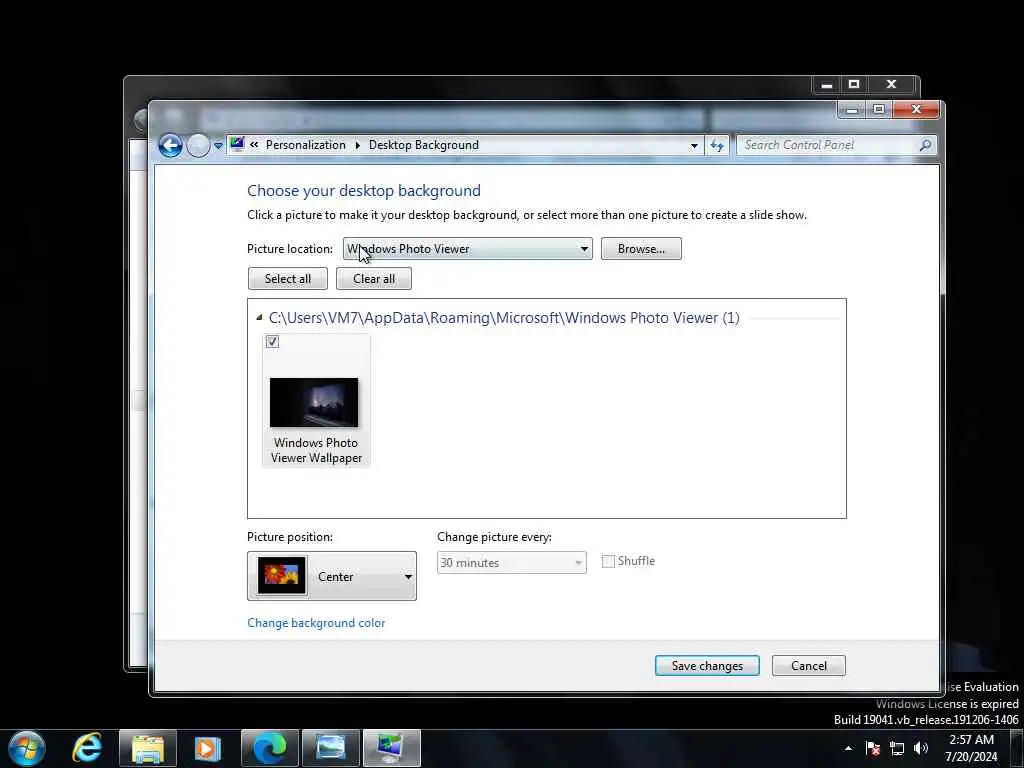Open Change background color link
Viewport: 1024px width, 768px height.
click(316, 623)
